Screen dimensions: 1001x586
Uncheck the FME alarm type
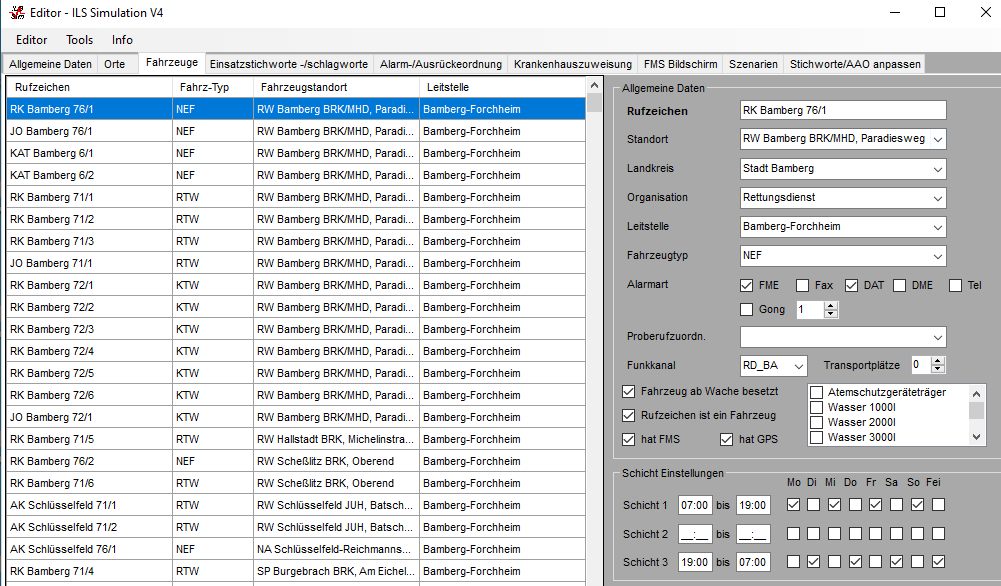click(747, 286)
